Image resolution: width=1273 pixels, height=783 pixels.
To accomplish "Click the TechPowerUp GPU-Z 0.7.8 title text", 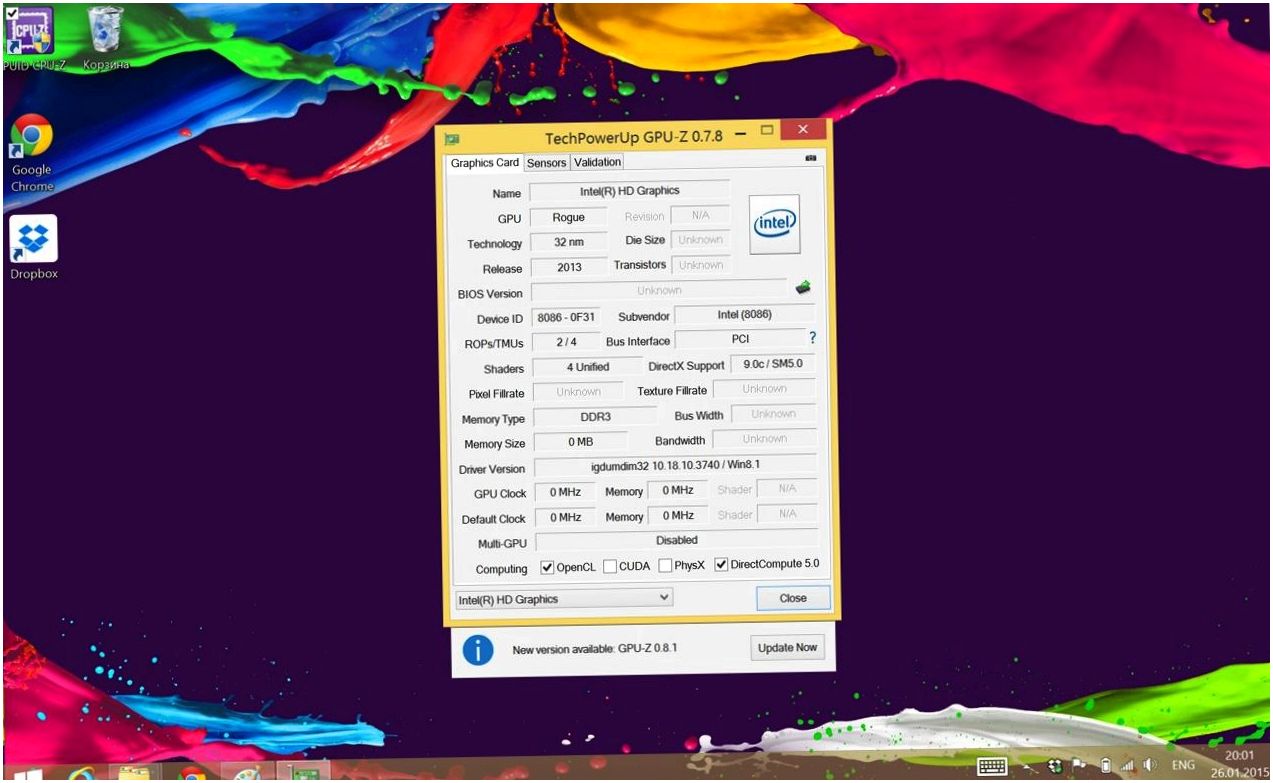I will point(633,137).
